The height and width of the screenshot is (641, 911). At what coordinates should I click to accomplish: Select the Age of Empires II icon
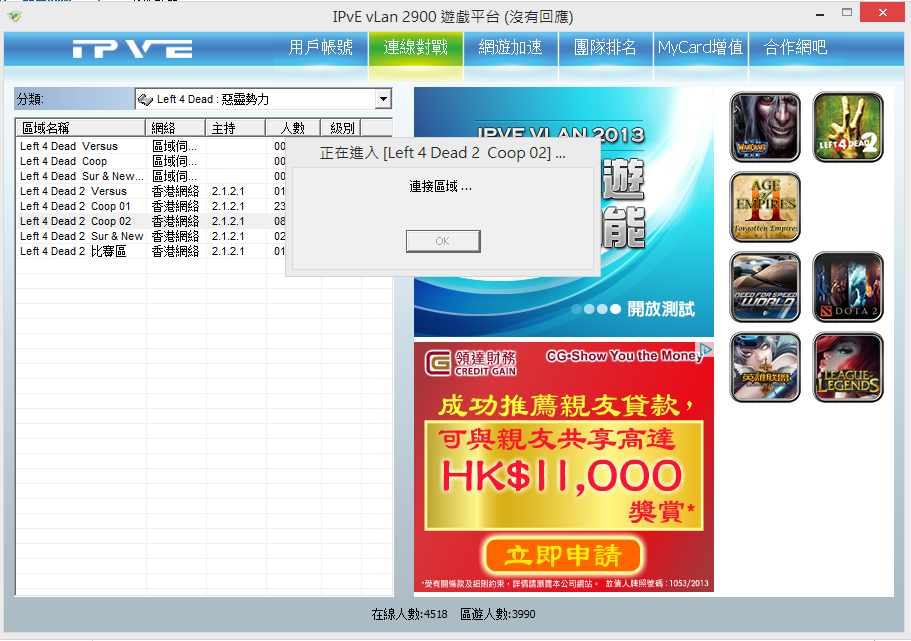click(x=765, y=207)
